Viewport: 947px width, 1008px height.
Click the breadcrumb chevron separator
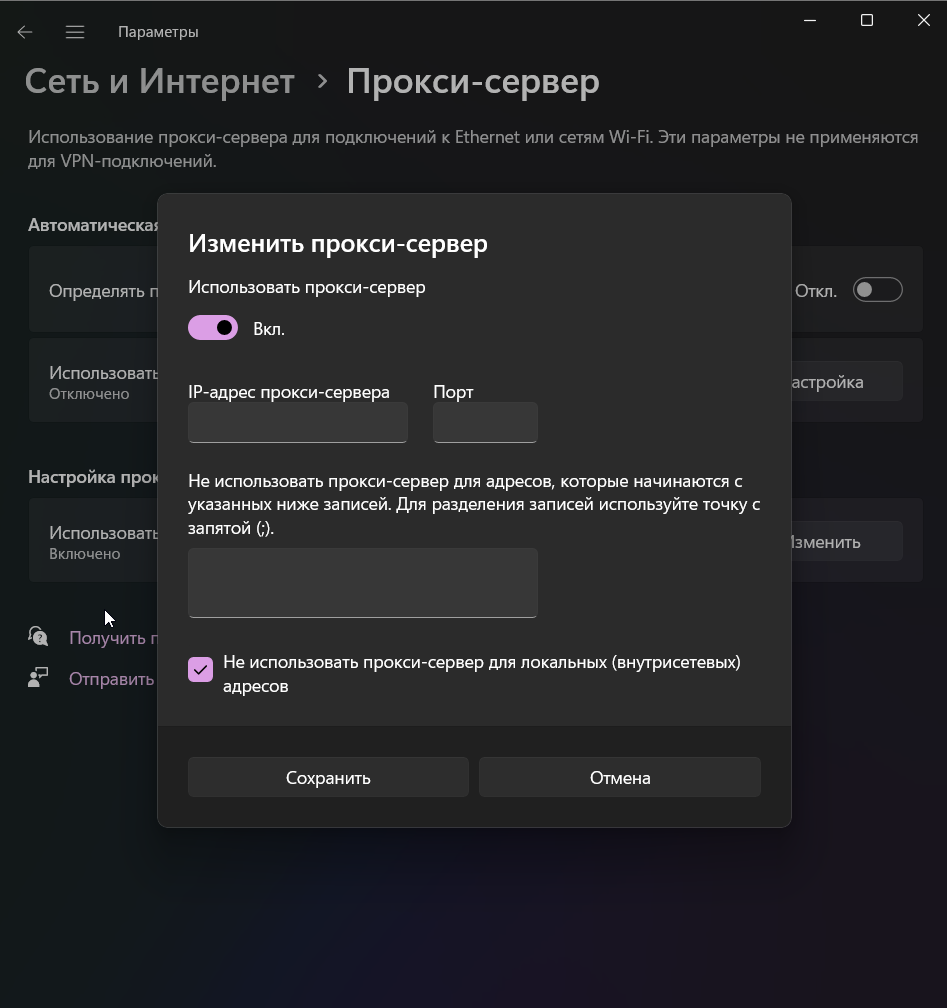tap(323, 82)
